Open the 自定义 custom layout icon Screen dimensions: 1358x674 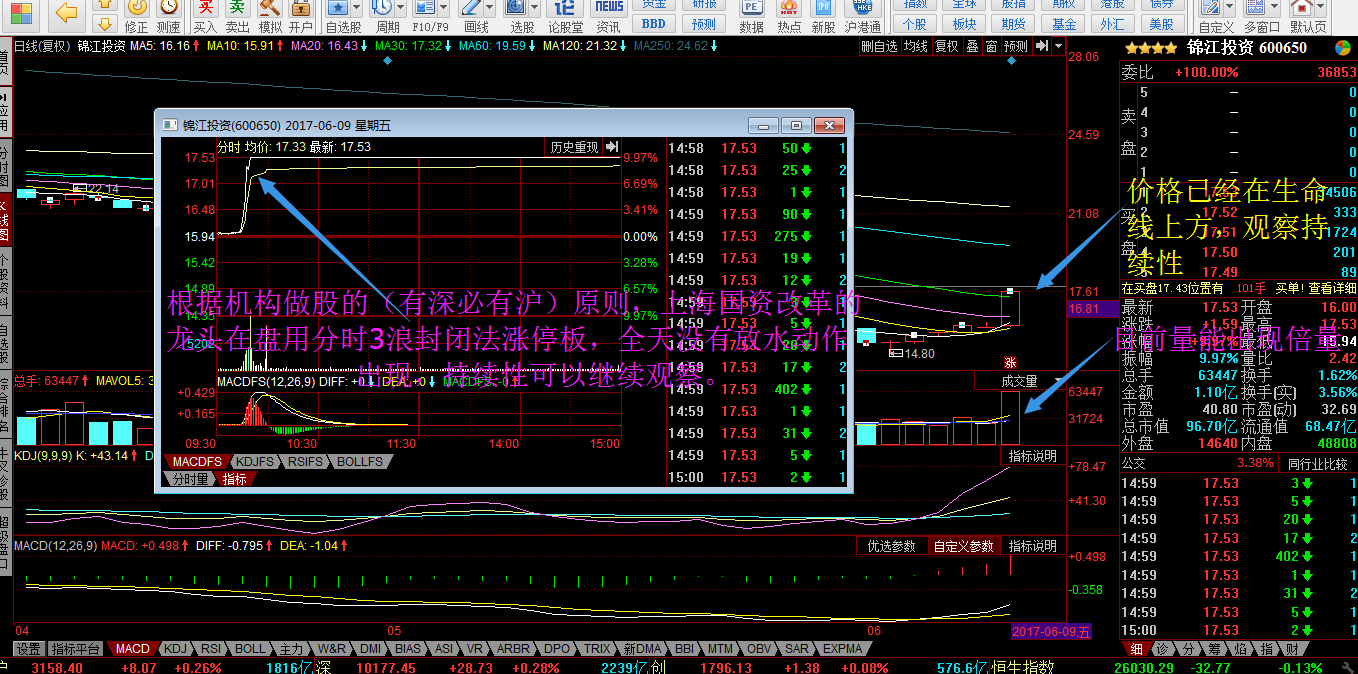(1211, 9)
